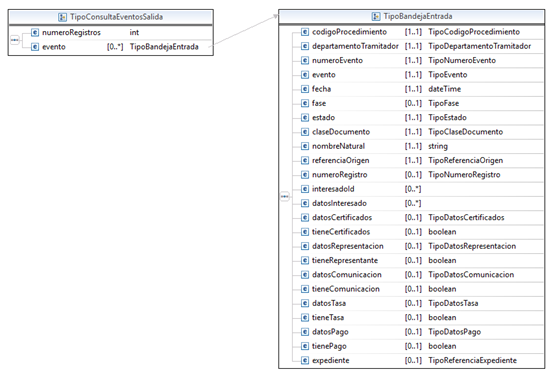The height and width of the screenshot is (374, 551).
Task: Select the referenciaOrigen element name
Action: [x=341, y=160]
